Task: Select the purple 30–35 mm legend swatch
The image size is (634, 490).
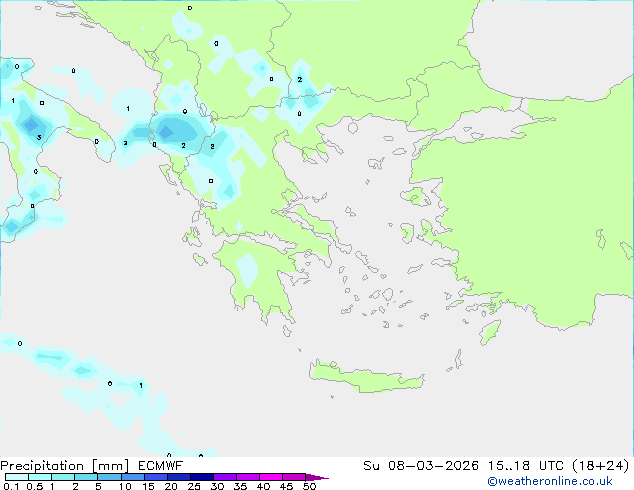Action: (x=225, y=477)
